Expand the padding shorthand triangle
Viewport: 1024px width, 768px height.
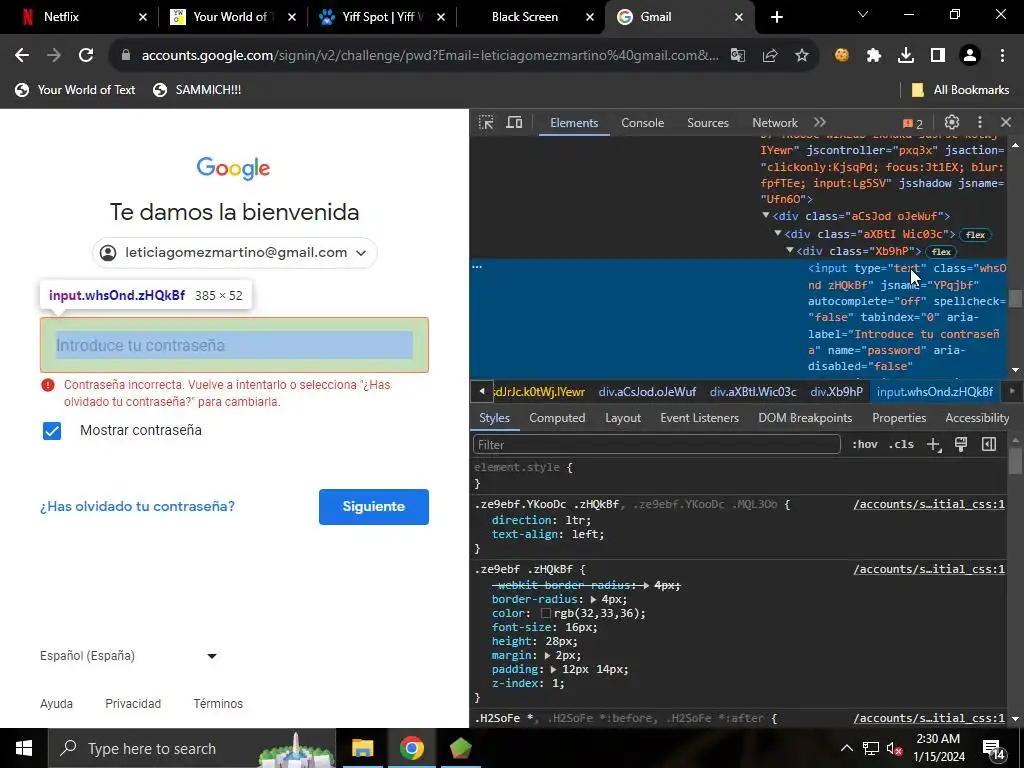[554, 669]
